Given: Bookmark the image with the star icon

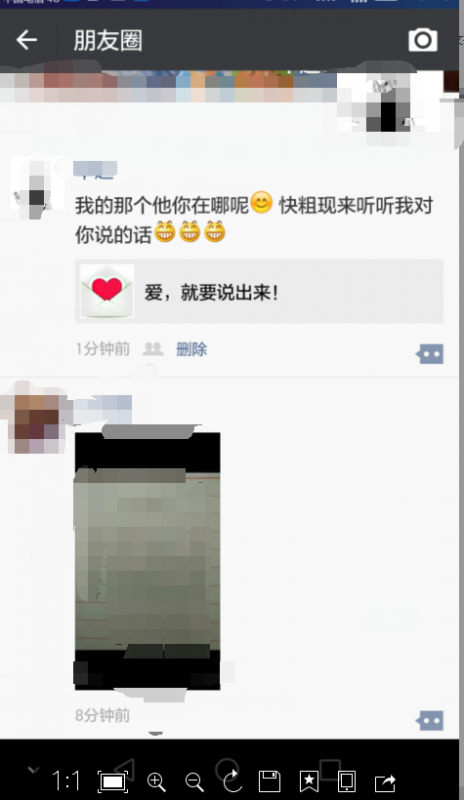Looking at the screenshot, I should (308, 781).
